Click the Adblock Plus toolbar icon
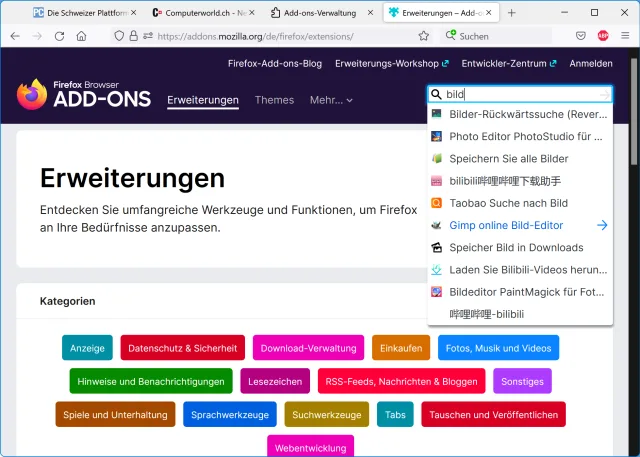640x457 pixels. pyautogui.click(x=603, y=36)
